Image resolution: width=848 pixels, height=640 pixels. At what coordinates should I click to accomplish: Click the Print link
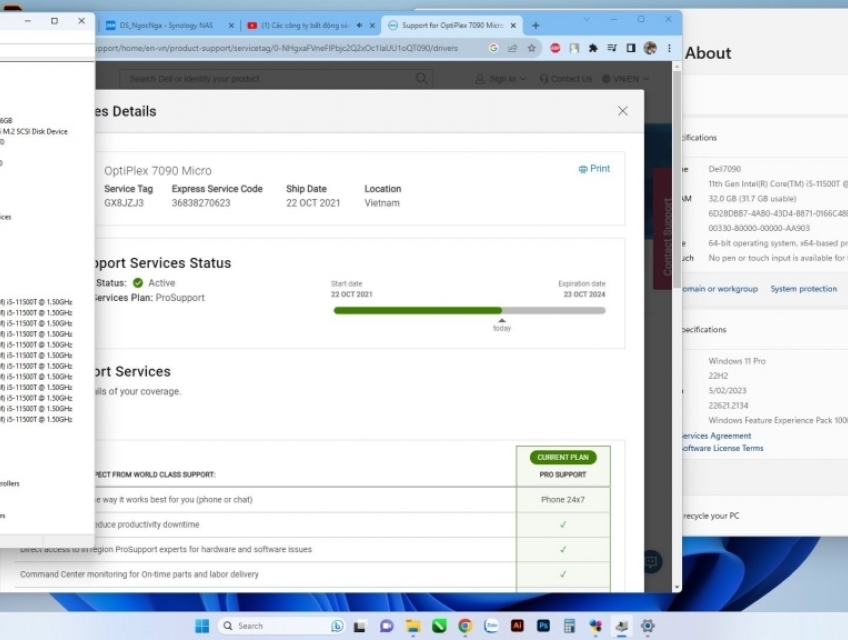coord(594,169)
